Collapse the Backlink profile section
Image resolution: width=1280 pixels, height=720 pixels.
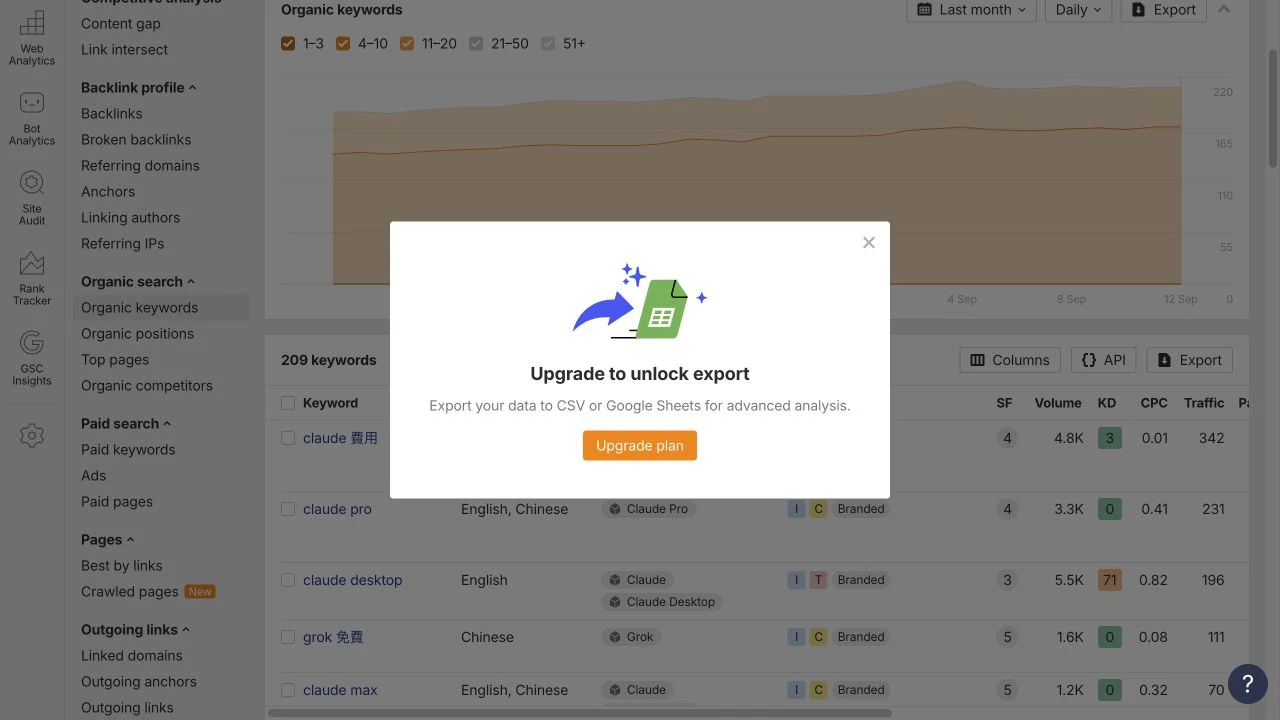pyautogui.click(x=192, y=88)
